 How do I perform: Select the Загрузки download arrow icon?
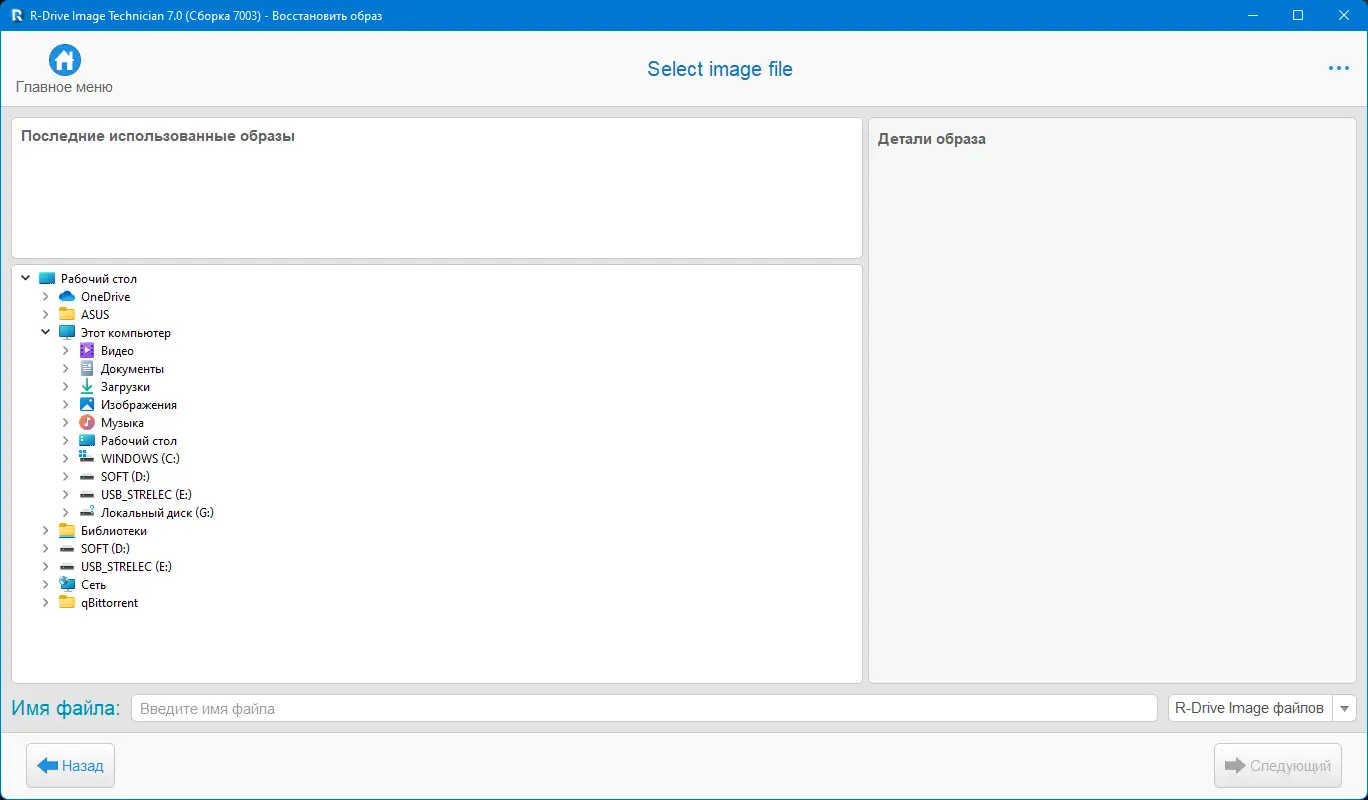[x=87, y=387]
